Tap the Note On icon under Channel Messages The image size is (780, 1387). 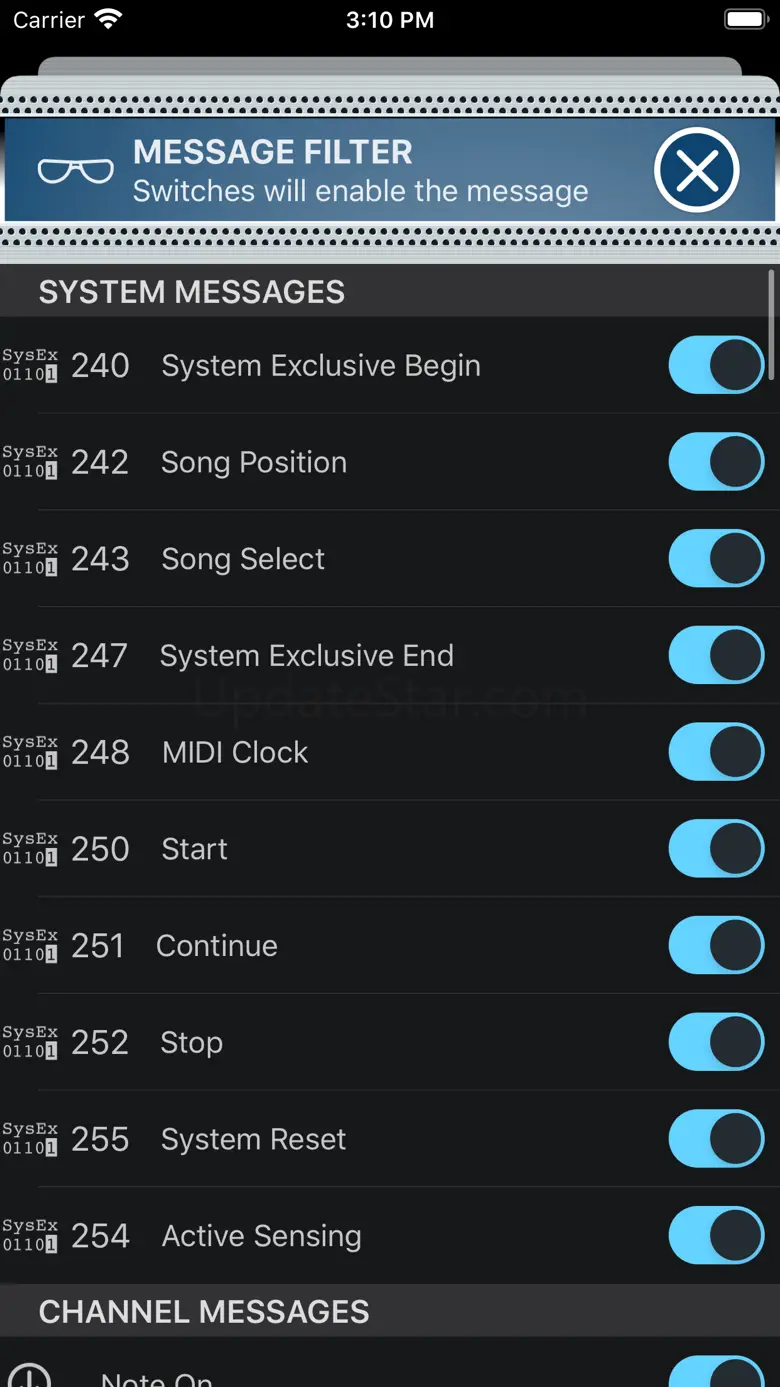pyautogui.click(x=30, y=1376)
